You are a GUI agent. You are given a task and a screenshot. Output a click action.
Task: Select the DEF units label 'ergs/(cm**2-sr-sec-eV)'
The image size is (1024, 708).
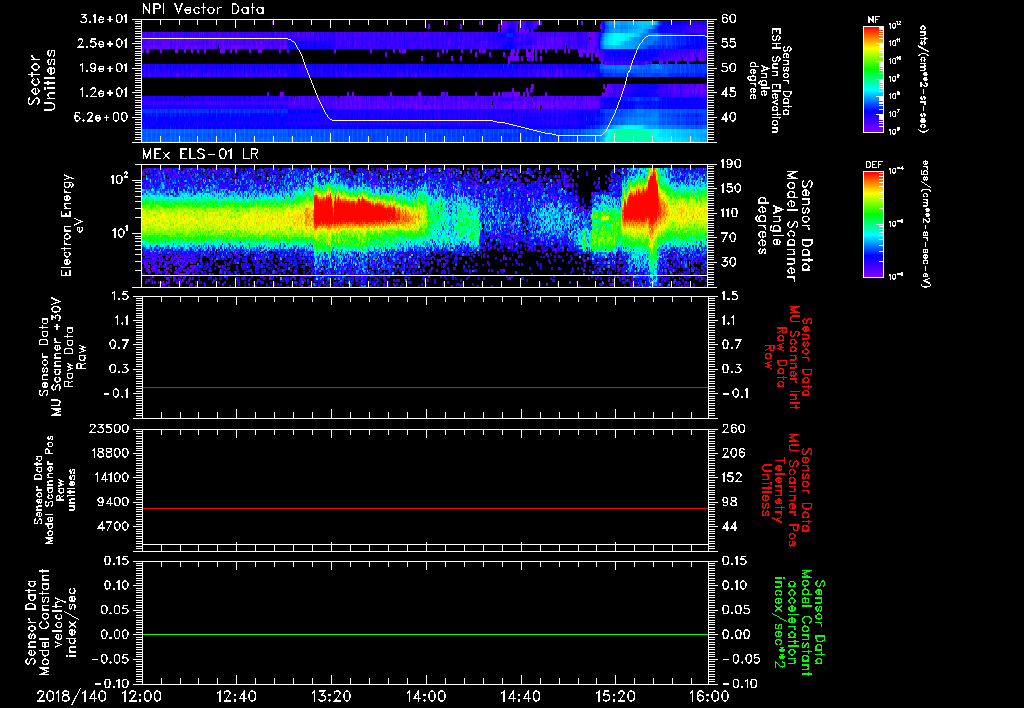[x=925, y=224]
